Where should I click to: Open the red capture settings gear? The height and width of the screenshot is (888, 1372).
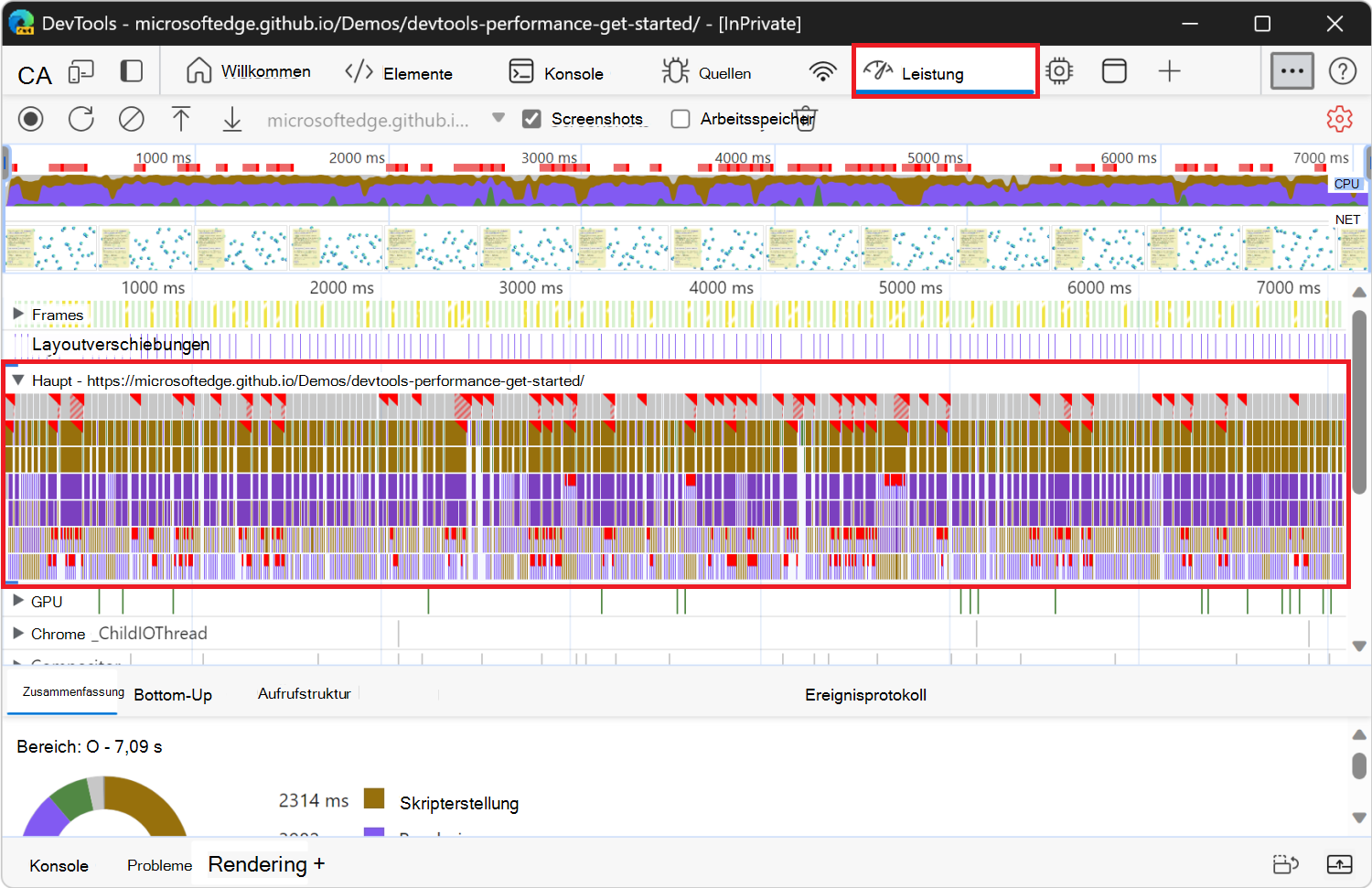[x=1339, y=119]
